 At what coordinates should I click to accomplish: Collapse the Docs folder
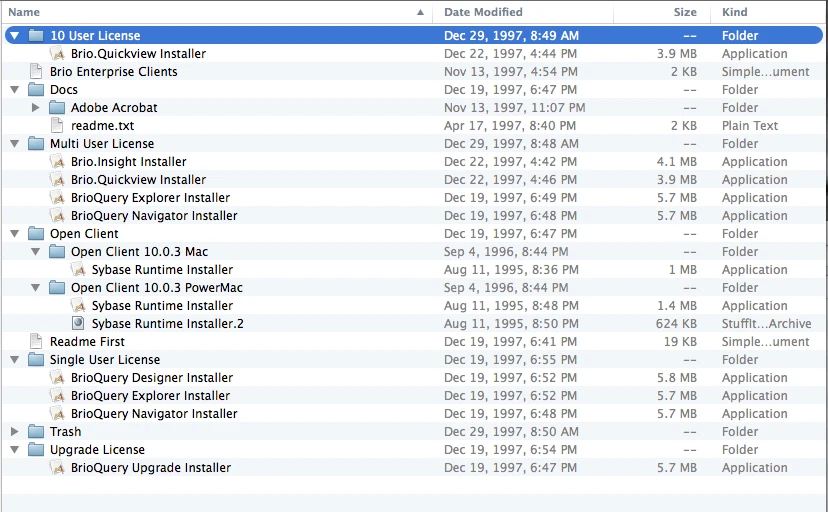point(15,90)
